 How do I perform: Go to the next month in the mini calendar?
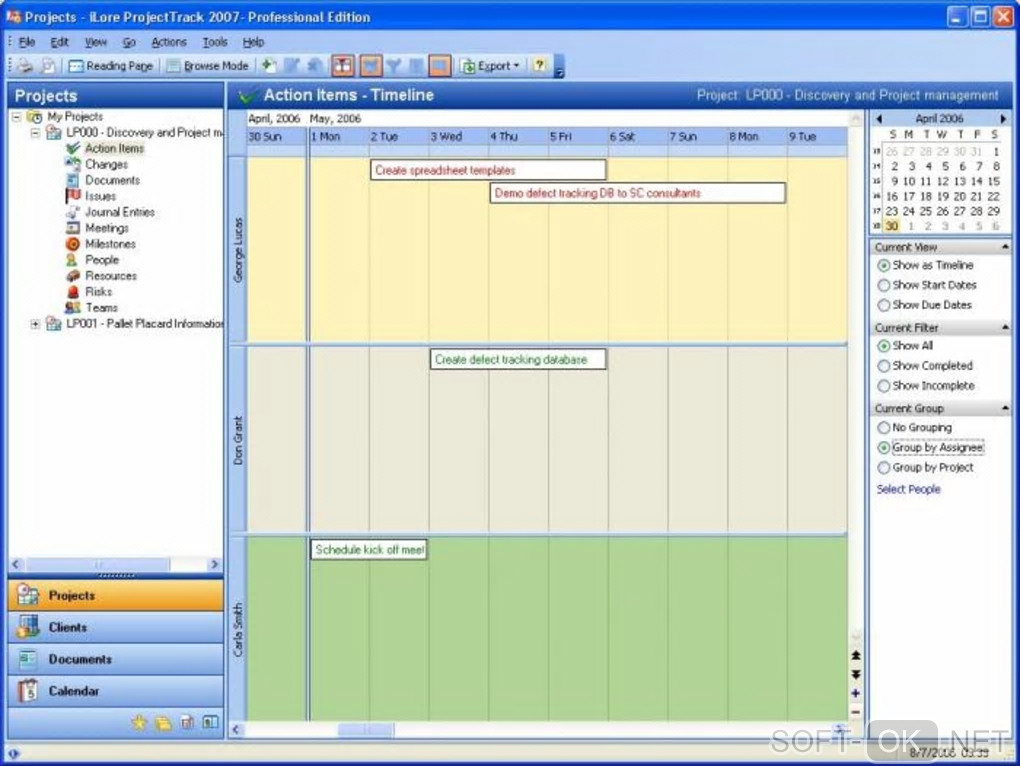(x=1002, y=118)
